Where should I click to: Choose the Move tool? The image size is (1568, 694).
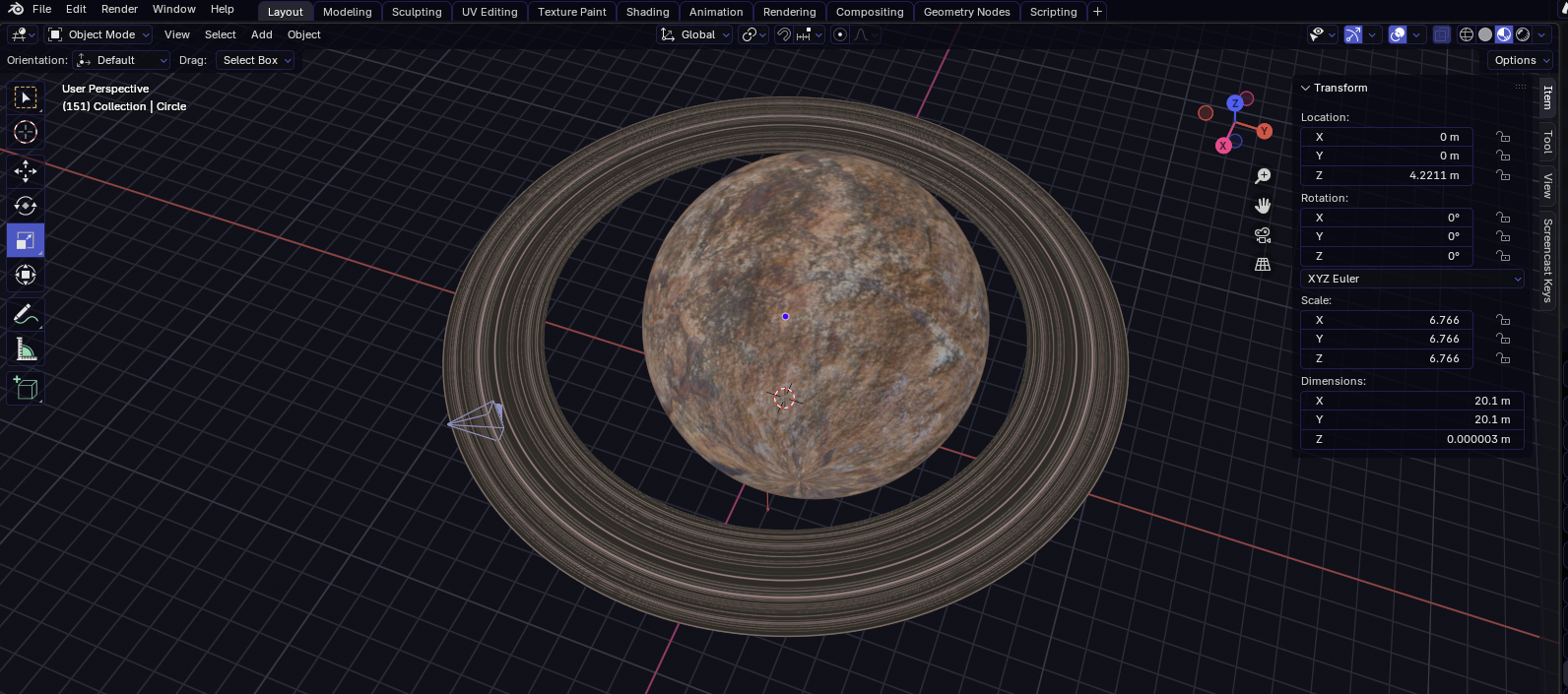(26, 171)
